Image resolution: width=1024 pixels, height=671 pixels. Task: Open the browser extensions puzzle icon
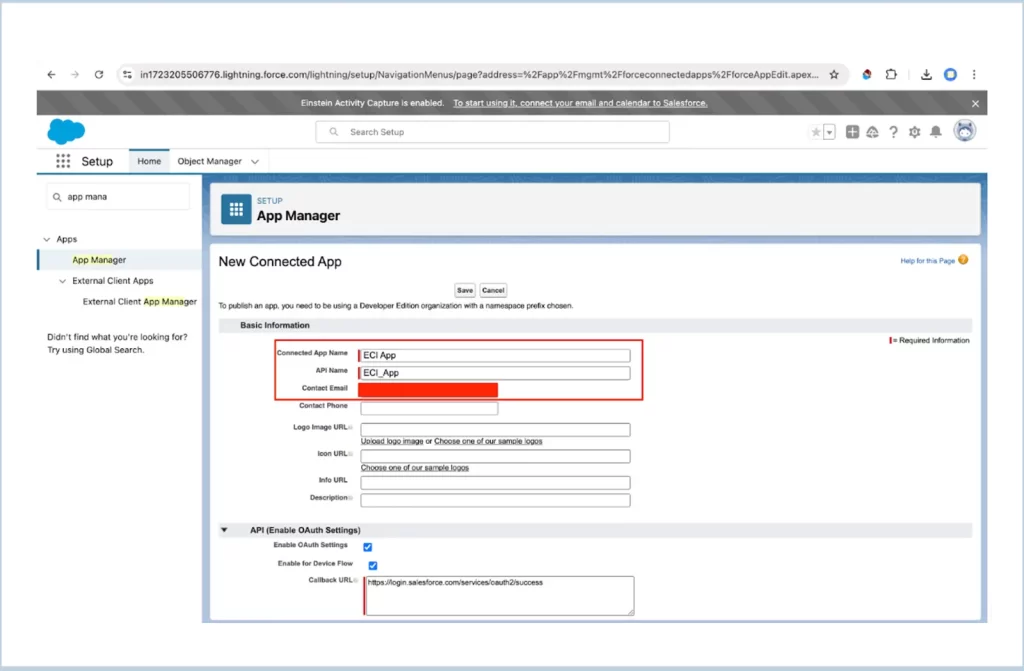coord(891,74)
